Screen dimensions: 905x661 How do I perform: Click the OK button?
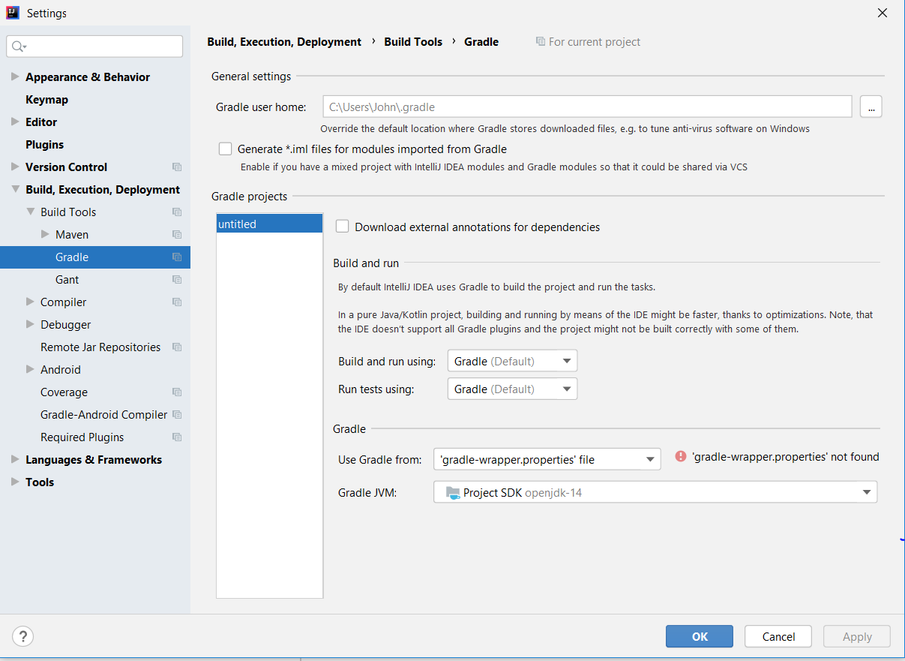click(x=700, y=636)
